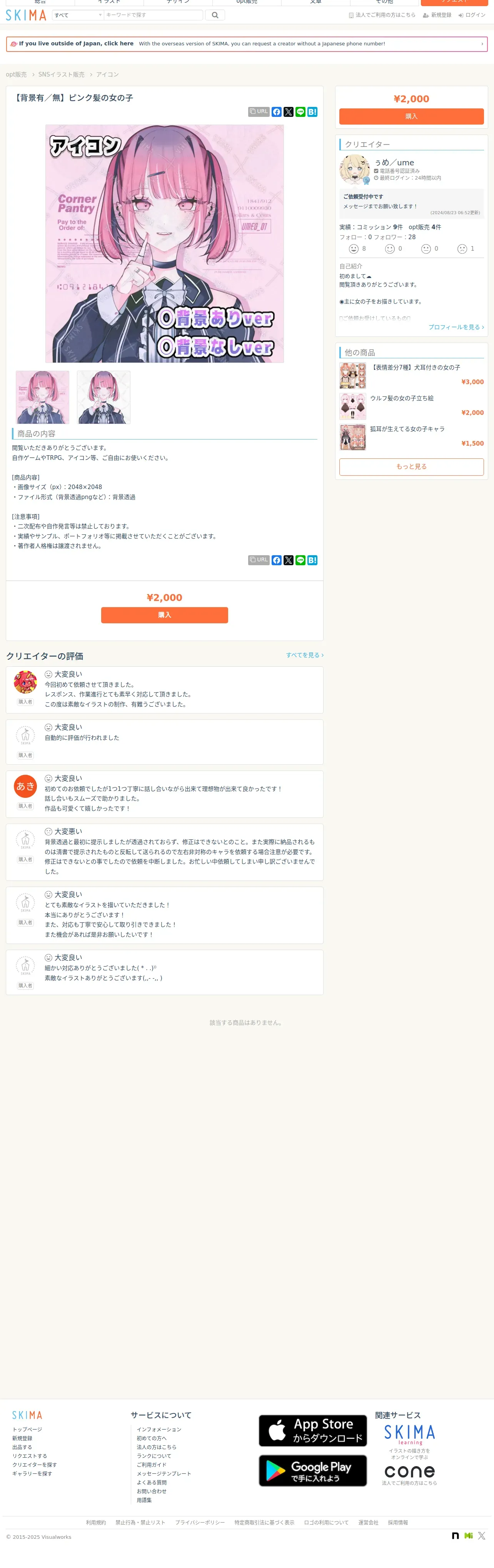Click thumbnail of the ¥1,500 fox-ear item
Screen dimensions: 494x1568
tap(353, 437)
